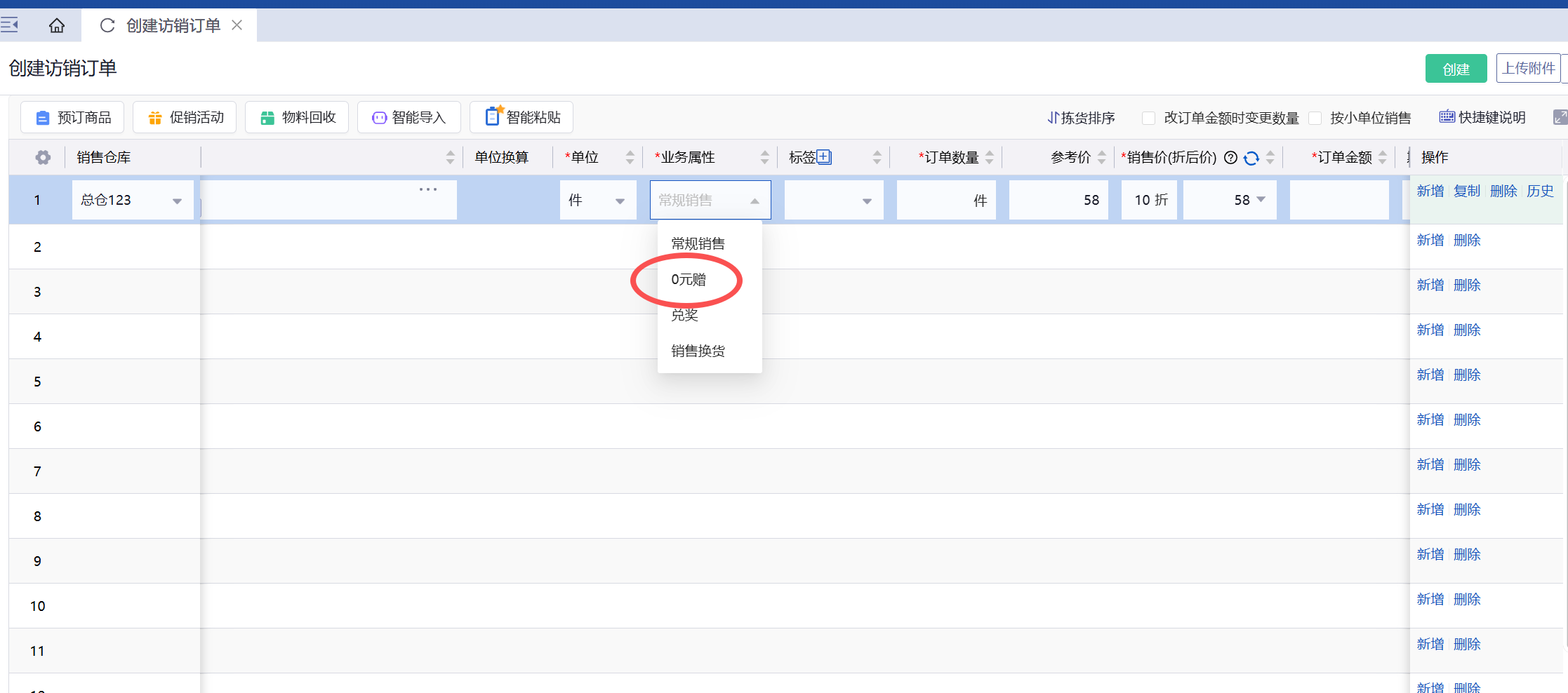1568x693 pixels.
Task: Choose 兑奖 from the dropdown list
Action: pos(710,315)
